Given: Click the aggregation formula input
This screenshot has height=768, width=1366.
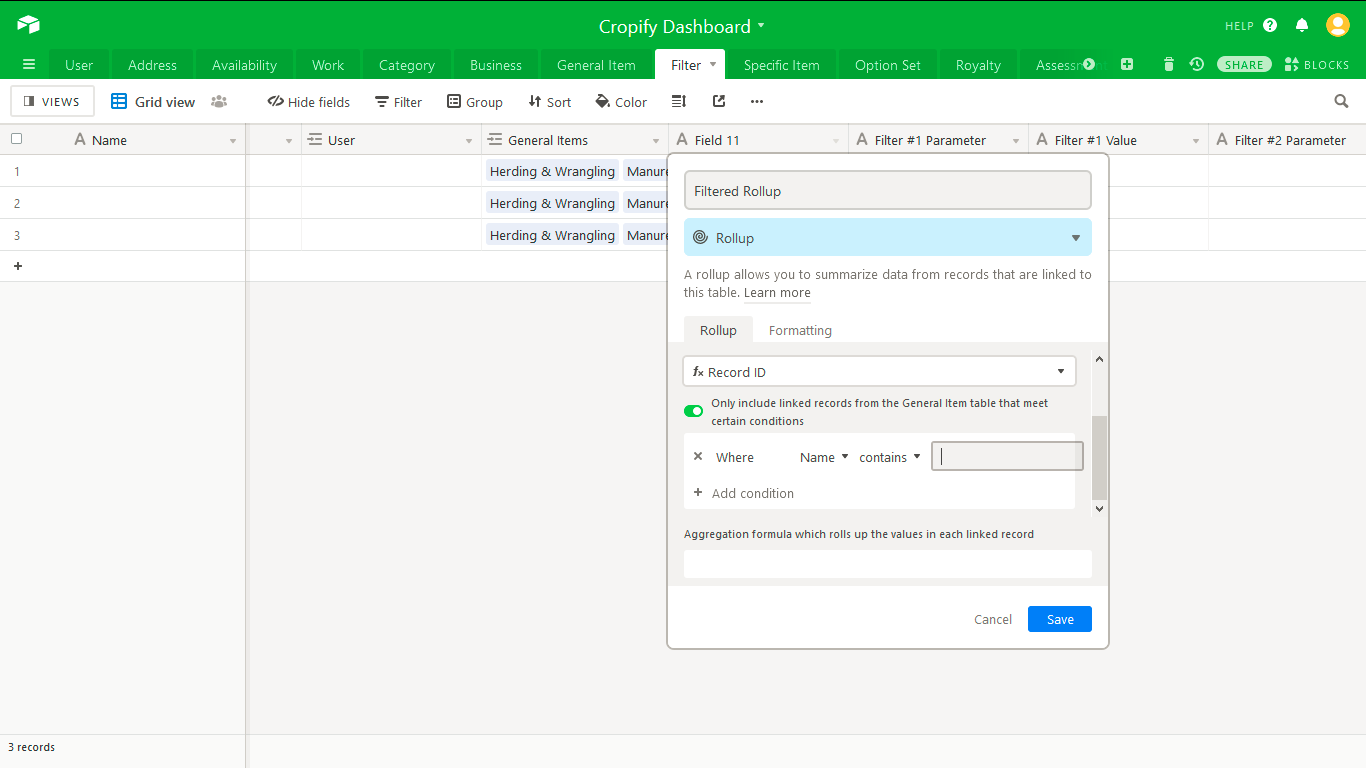Looking at the screenshot, I should (888, 564).
